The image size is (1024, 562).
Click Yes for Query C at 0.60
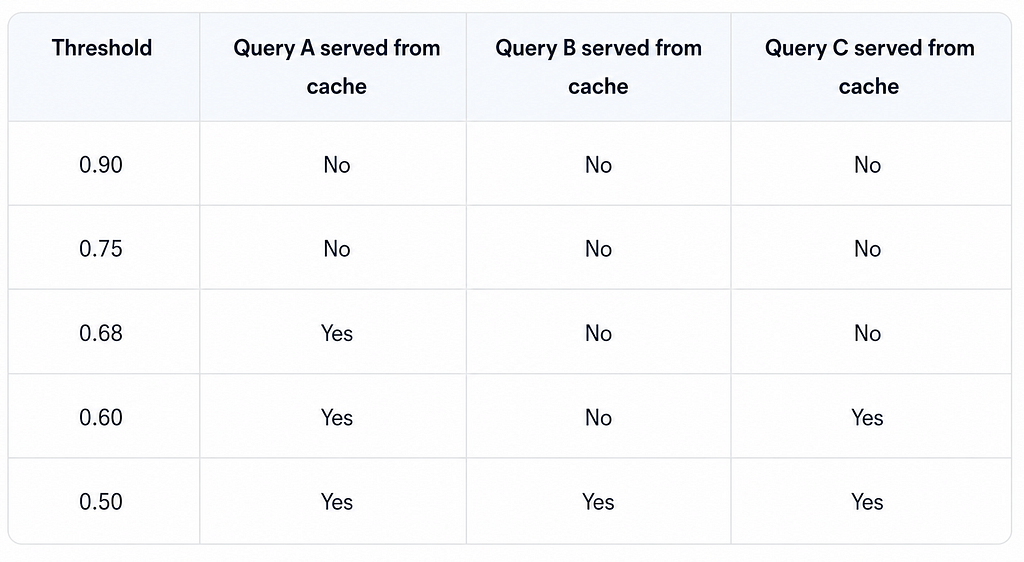click(867, 417)
